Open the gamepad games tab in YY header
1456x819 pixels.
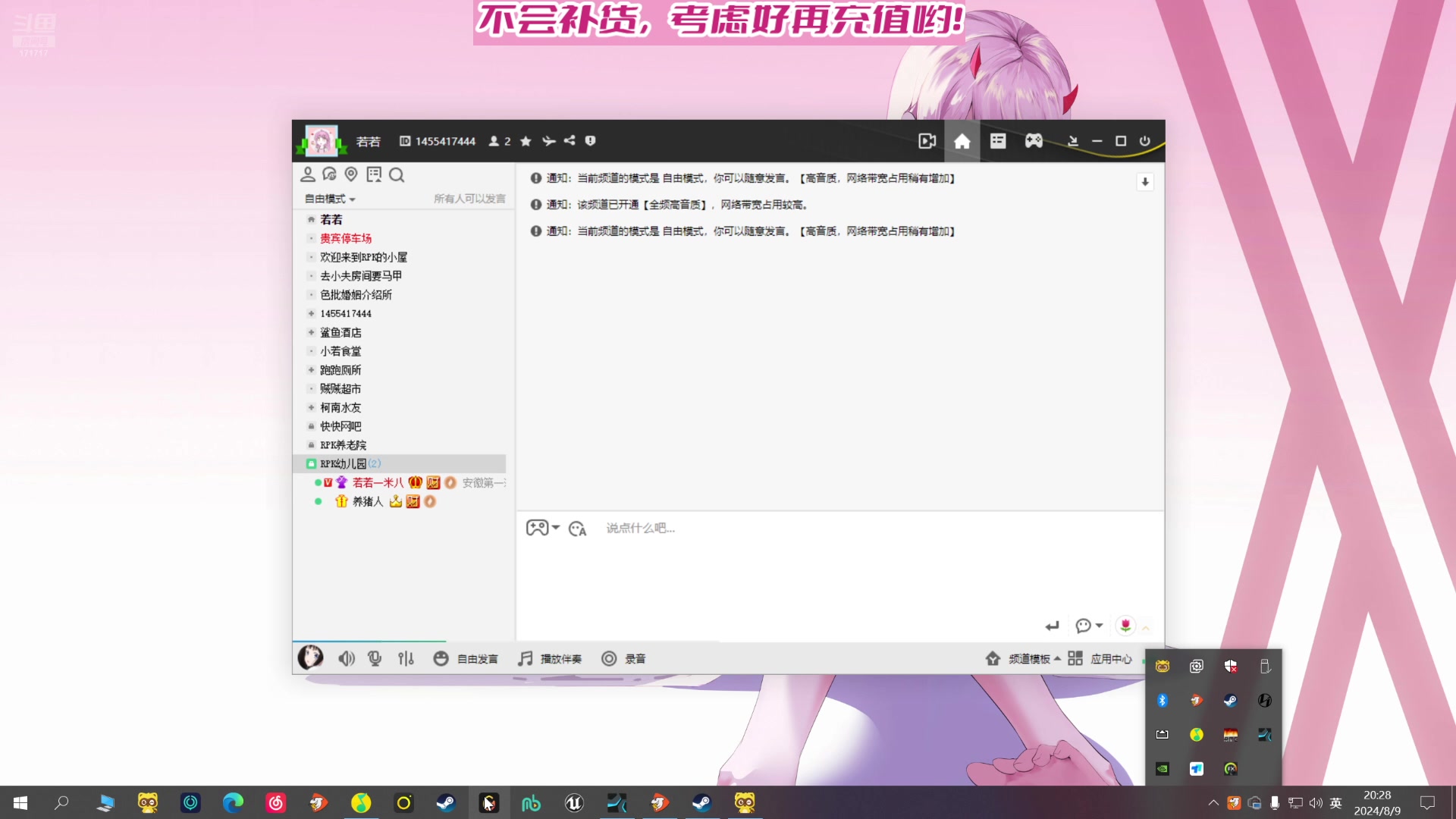(1034, 141)
